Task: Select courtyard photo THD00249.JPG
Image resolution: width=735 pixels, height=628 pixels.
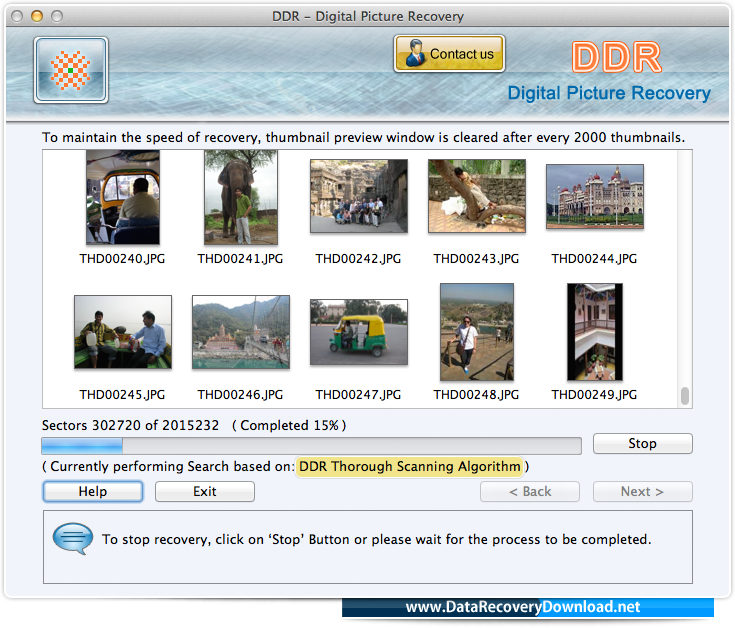Action: [595, 332]
